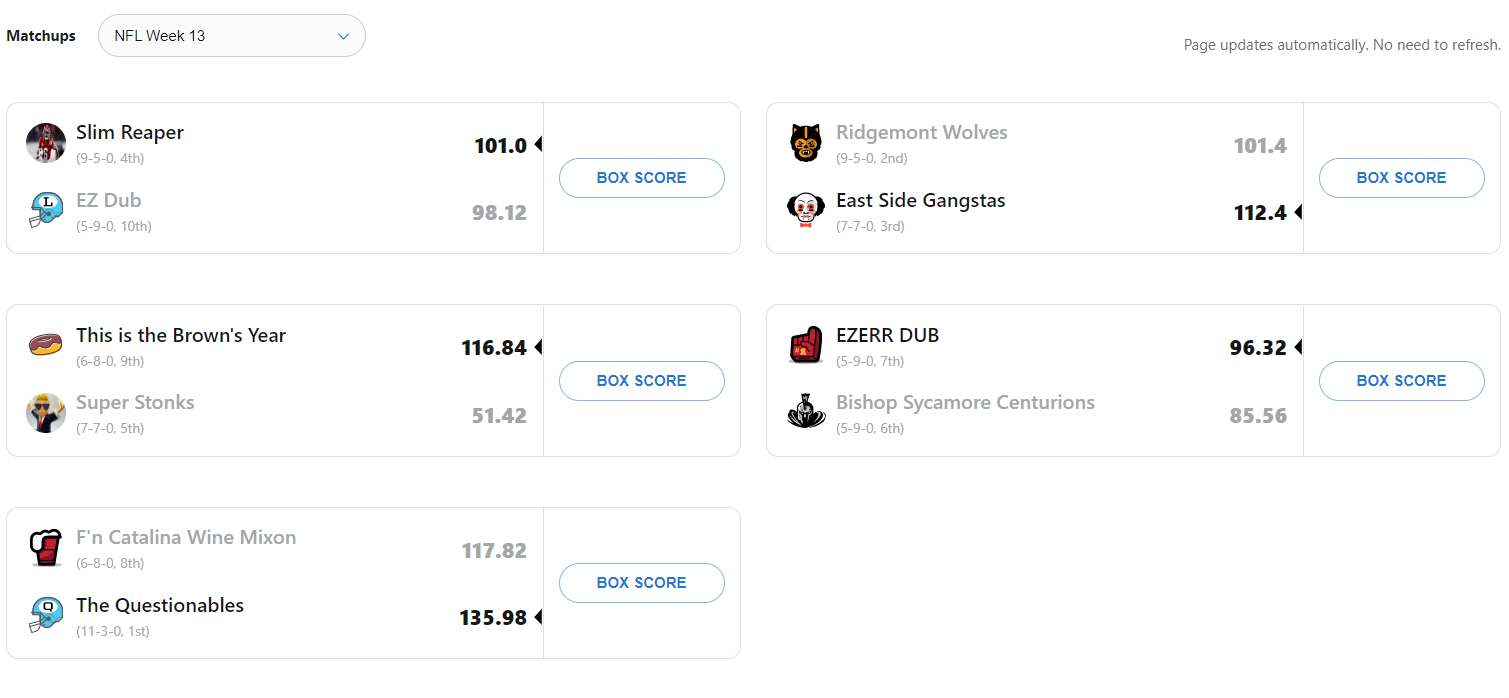Open box score for Slim Reaper matchup
The image size is (1509, 698).
tap(641, 178)
